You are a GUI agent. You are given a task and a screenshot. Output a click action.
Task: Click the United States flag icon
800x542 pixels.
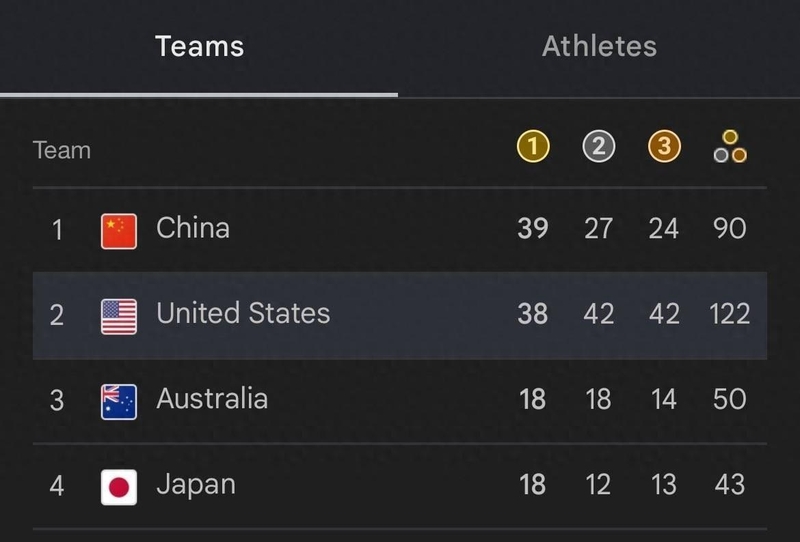[119, 316]
